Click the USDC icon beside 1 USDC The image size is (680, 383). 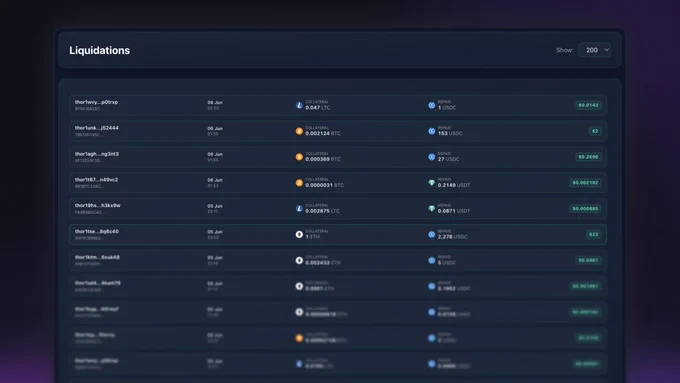pyautogui.click(x=432, y=105)
